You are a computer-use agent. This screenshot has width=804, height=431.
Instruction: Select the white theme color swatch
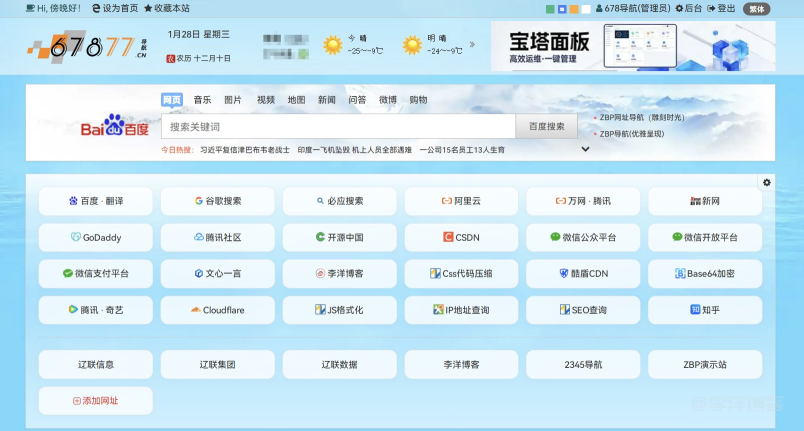pyautogui.click(x=586, y=9)
